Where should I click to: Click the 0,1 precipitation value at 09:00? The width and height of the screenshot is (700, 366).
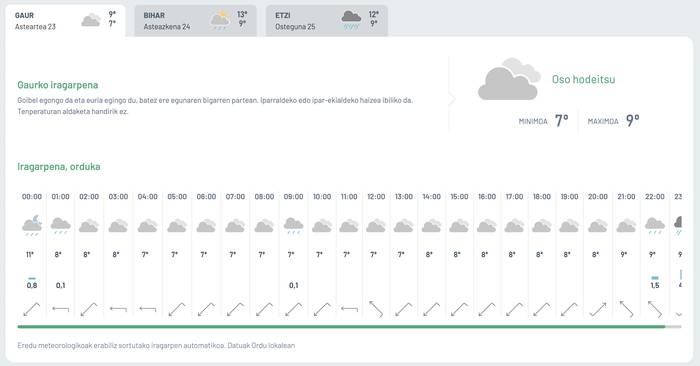293,285
